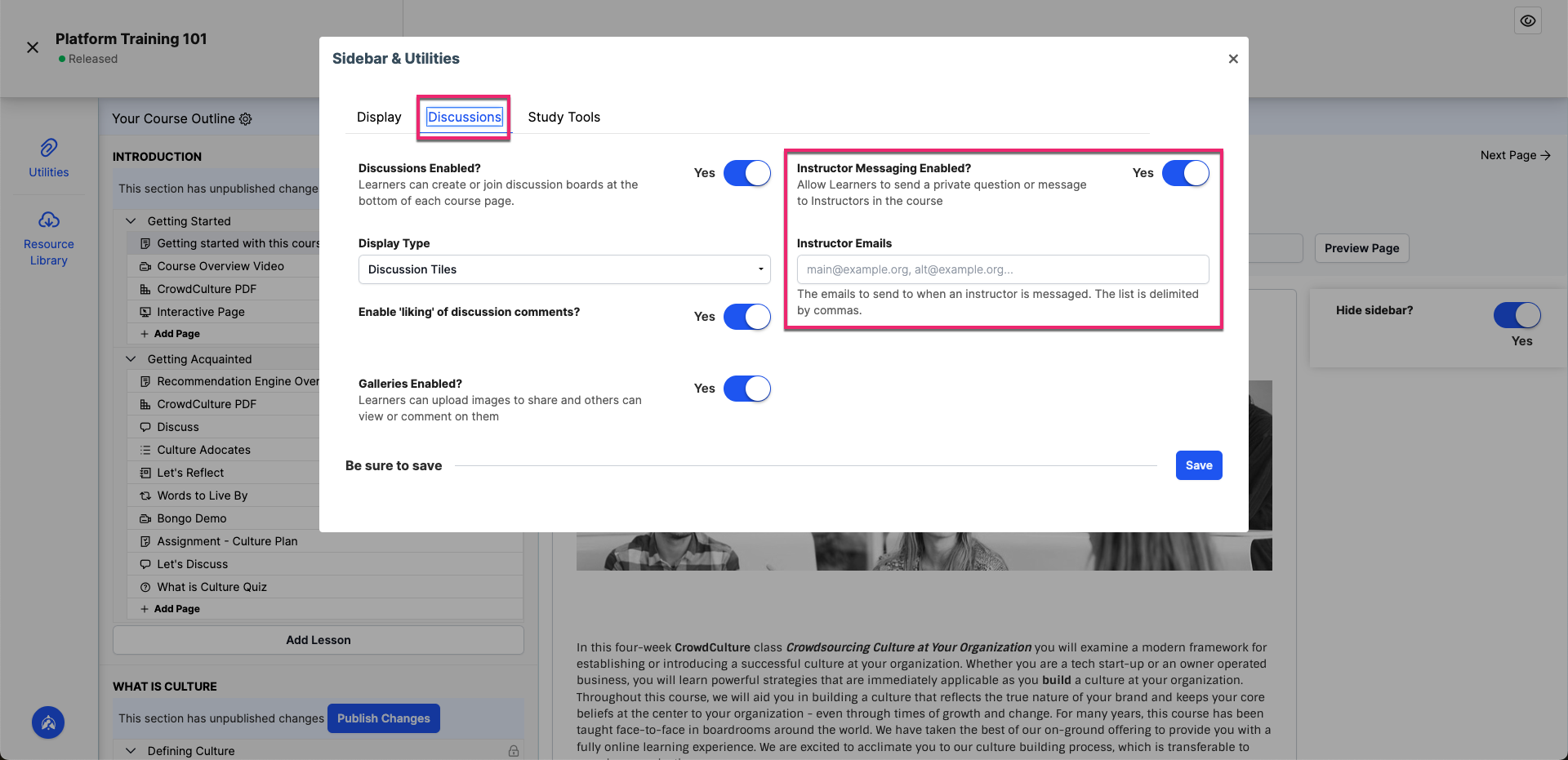
Task: Switch to Study Tools tab
Action: pos(564,118)
